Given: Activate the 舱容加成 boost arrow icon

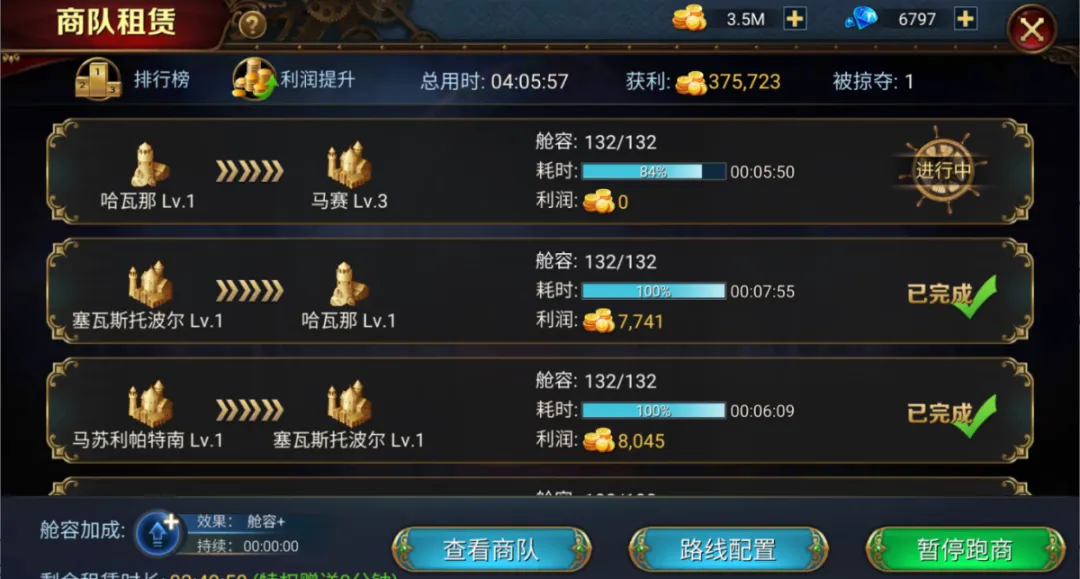Looking at the screenshot, I should pyautogui.click(x=158, y=532).
